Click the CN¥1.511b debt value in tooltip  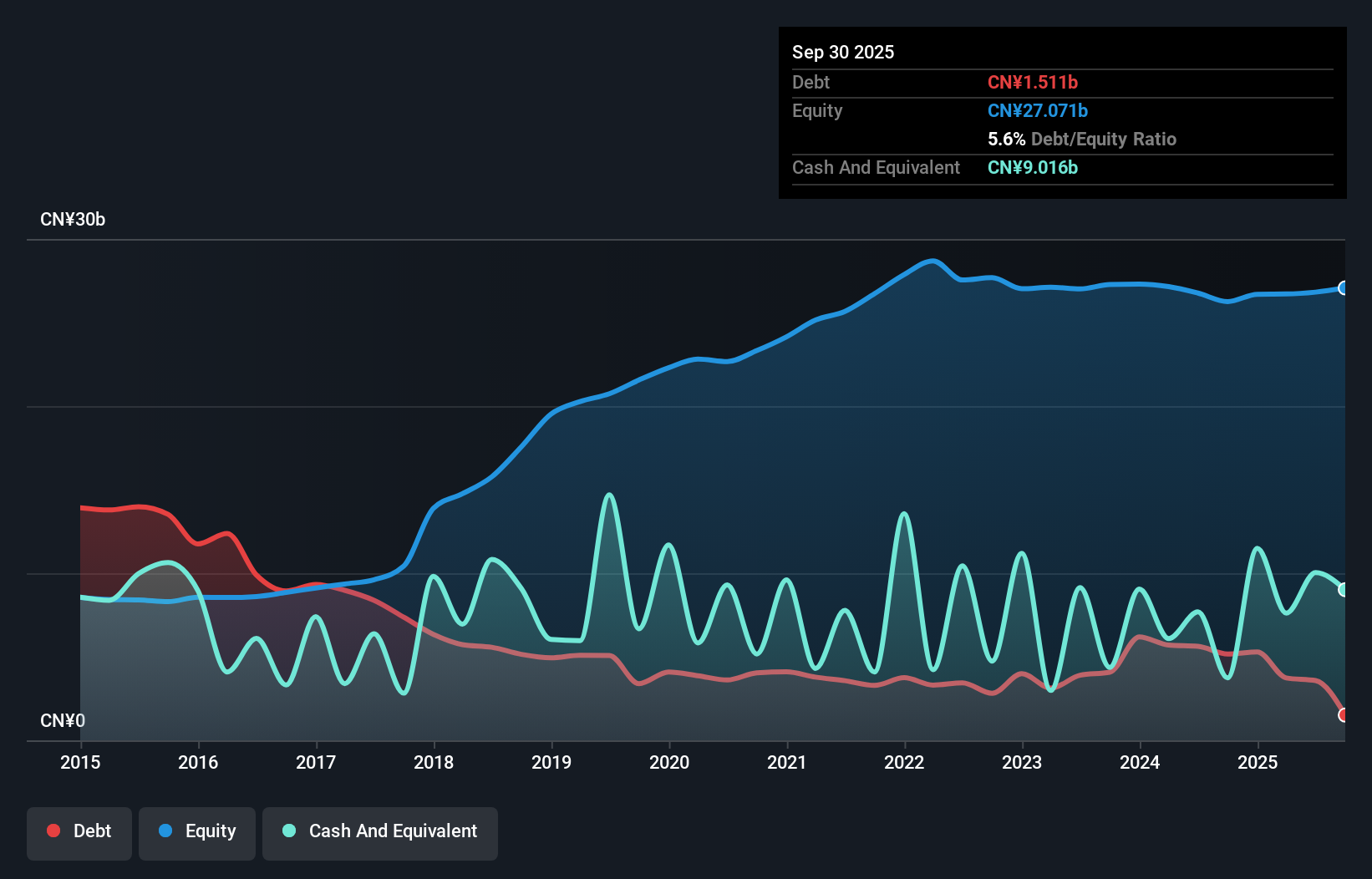coord(1033,83)
